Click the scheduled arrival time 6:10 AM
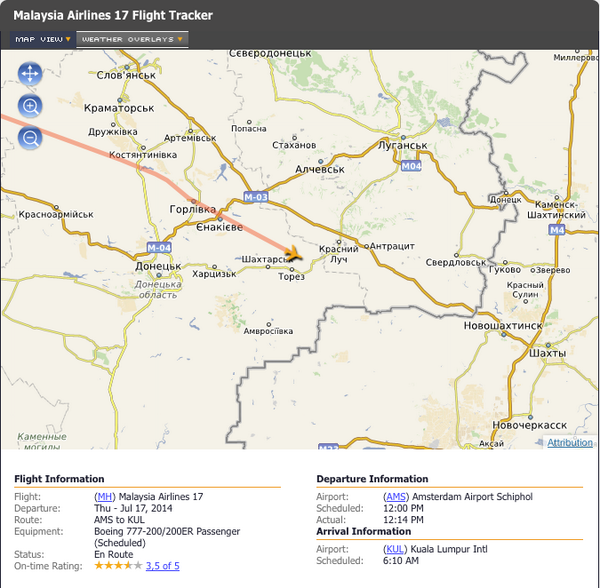Image resolution: width=600 pixels, height=588 pixels. click(x=401, y=560)
